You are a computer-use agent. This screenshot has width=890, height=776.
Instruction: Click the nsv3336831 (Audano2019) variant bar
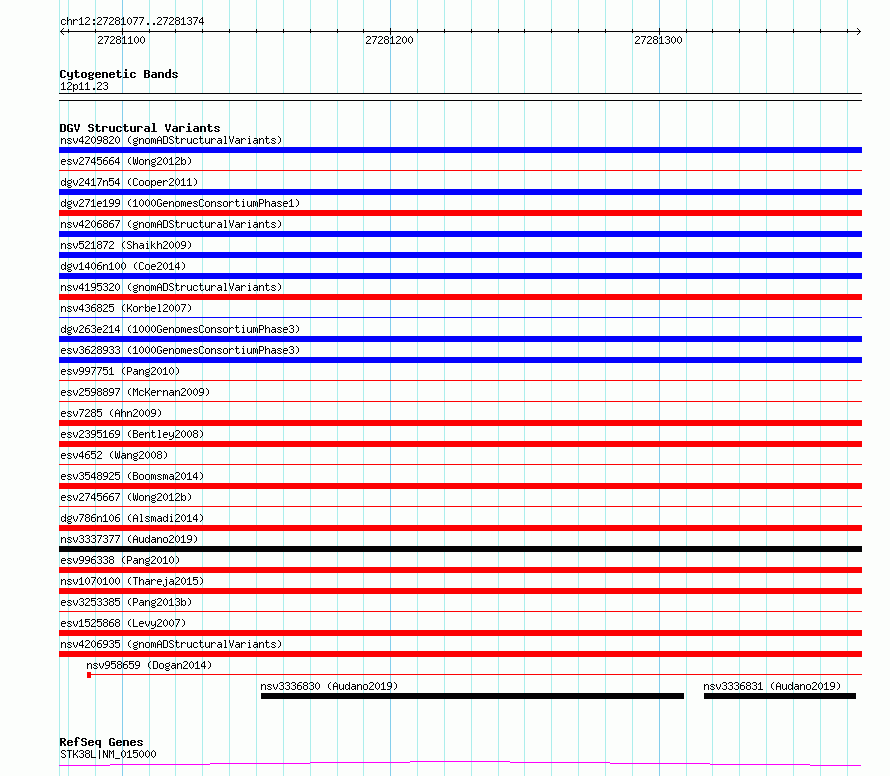coord(780,696)
